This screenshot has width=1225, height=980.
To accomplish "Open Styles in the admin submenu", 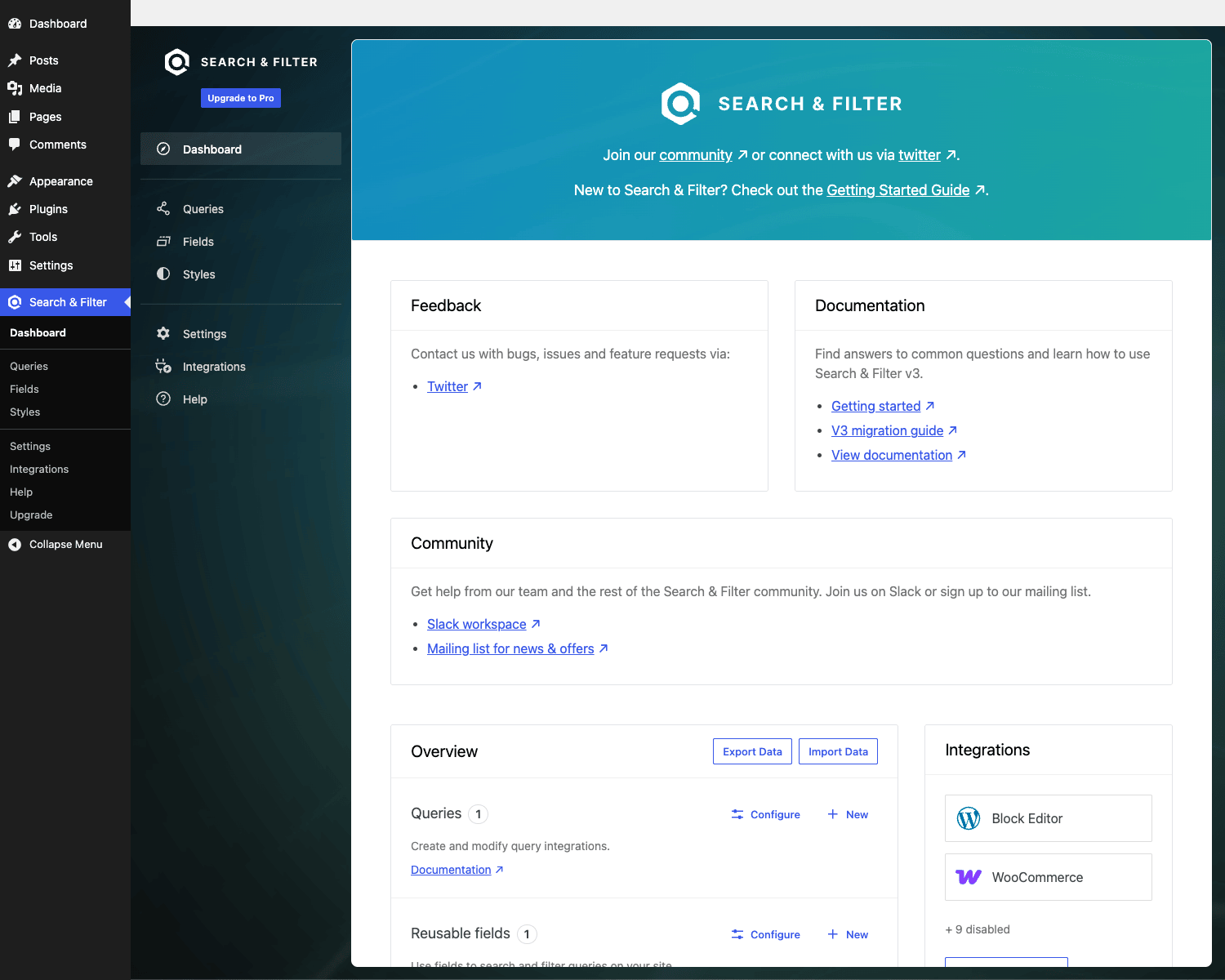I will 25,412.
